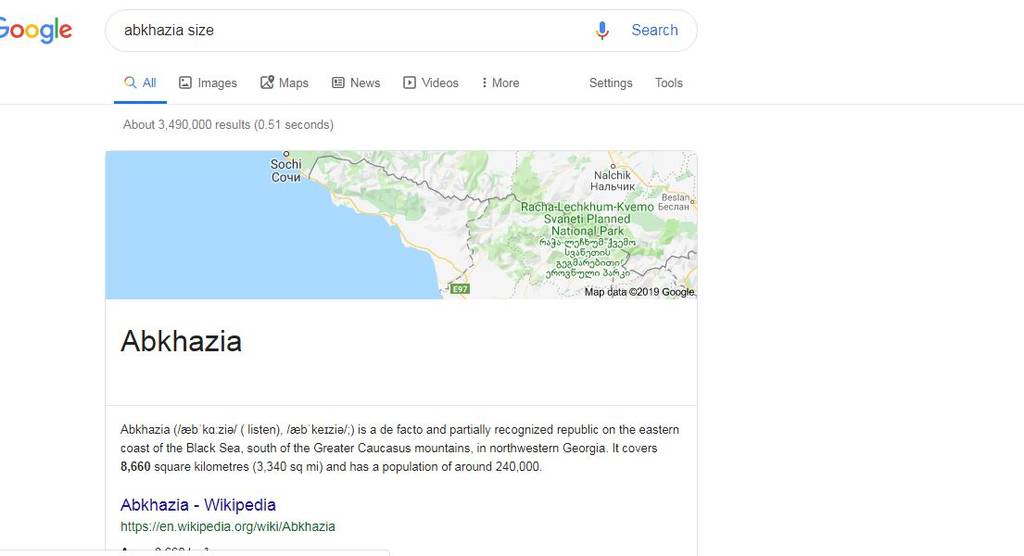Expand the More search categories menu
Viewport: 1024px width, 556px height.
[x=500, y=83]
